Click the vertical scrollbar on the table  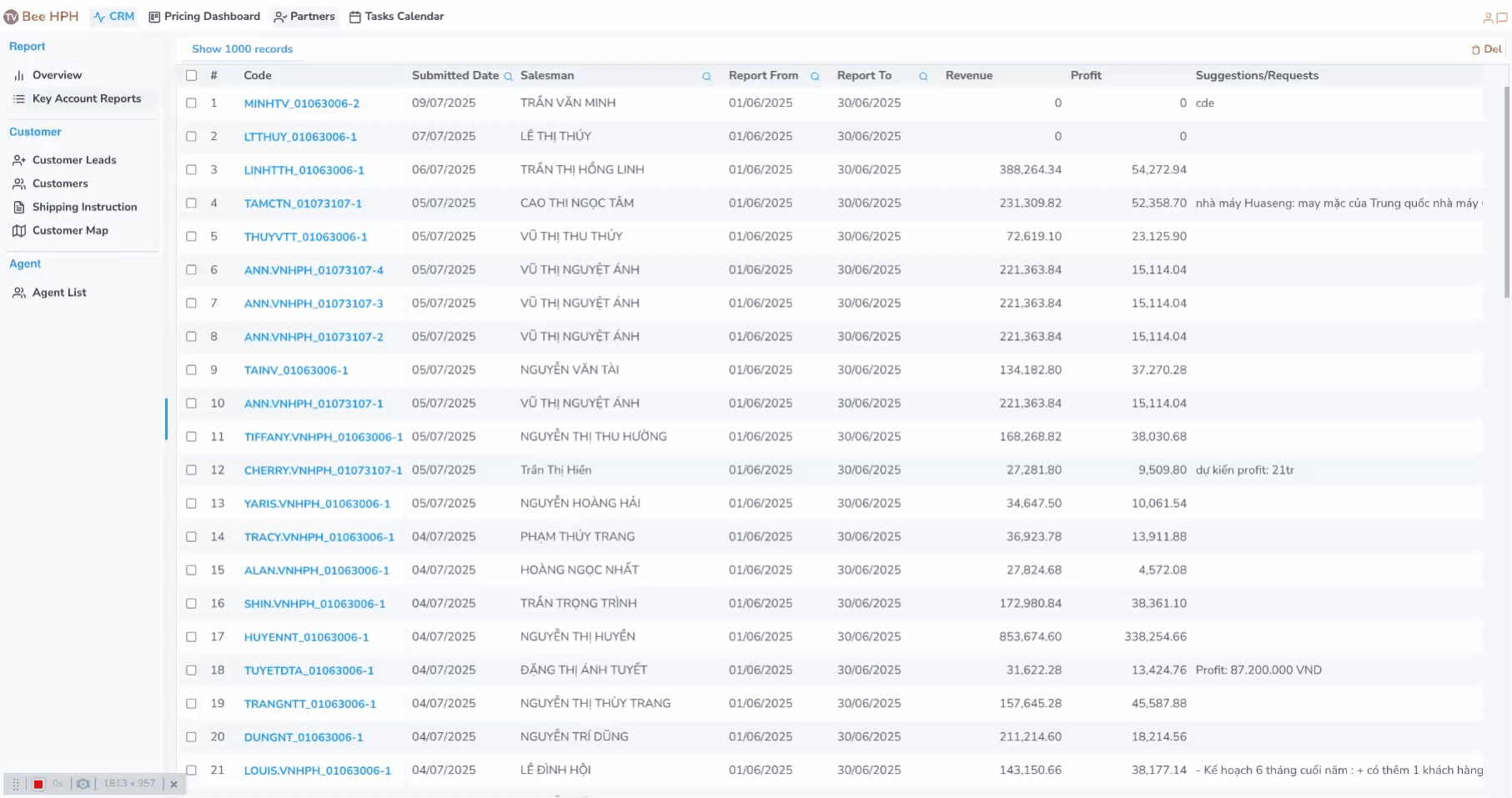[x=1506, y=192]
